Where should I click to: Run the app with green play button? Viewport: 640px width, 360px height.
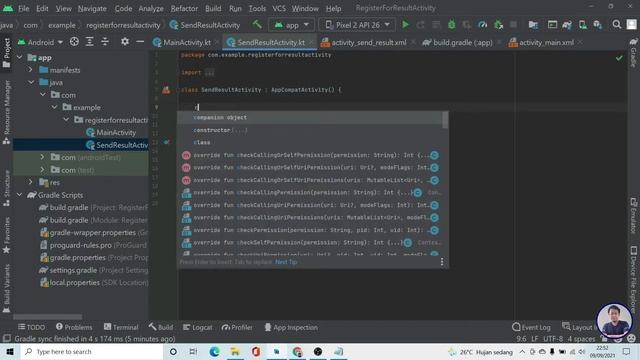click(x=405, y=25)
